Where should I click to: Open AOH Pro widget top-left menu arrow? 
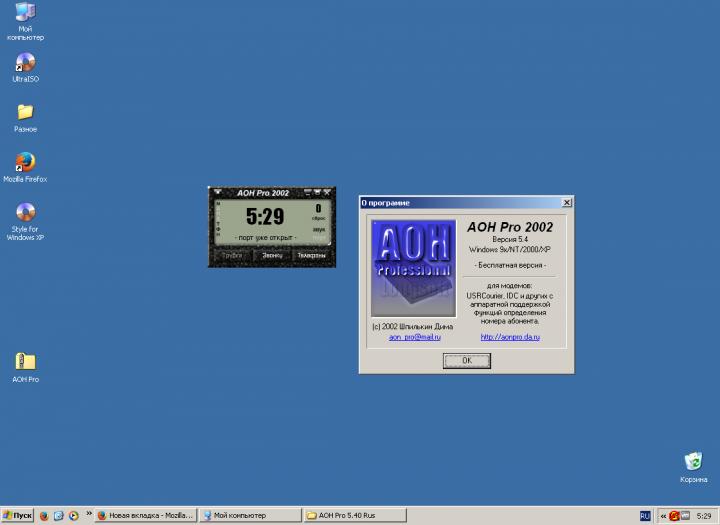[218, 191]
